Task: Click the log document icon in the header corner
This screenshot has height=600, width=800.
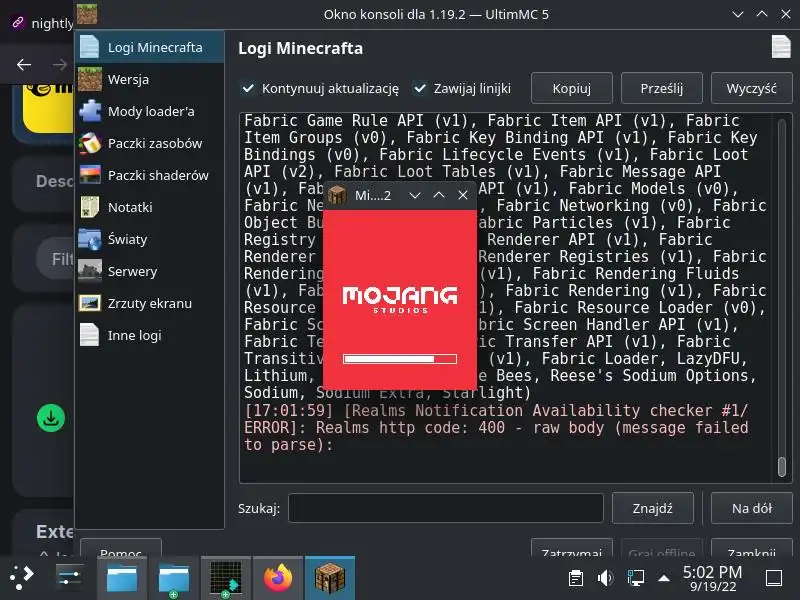Action: point(781,47)
